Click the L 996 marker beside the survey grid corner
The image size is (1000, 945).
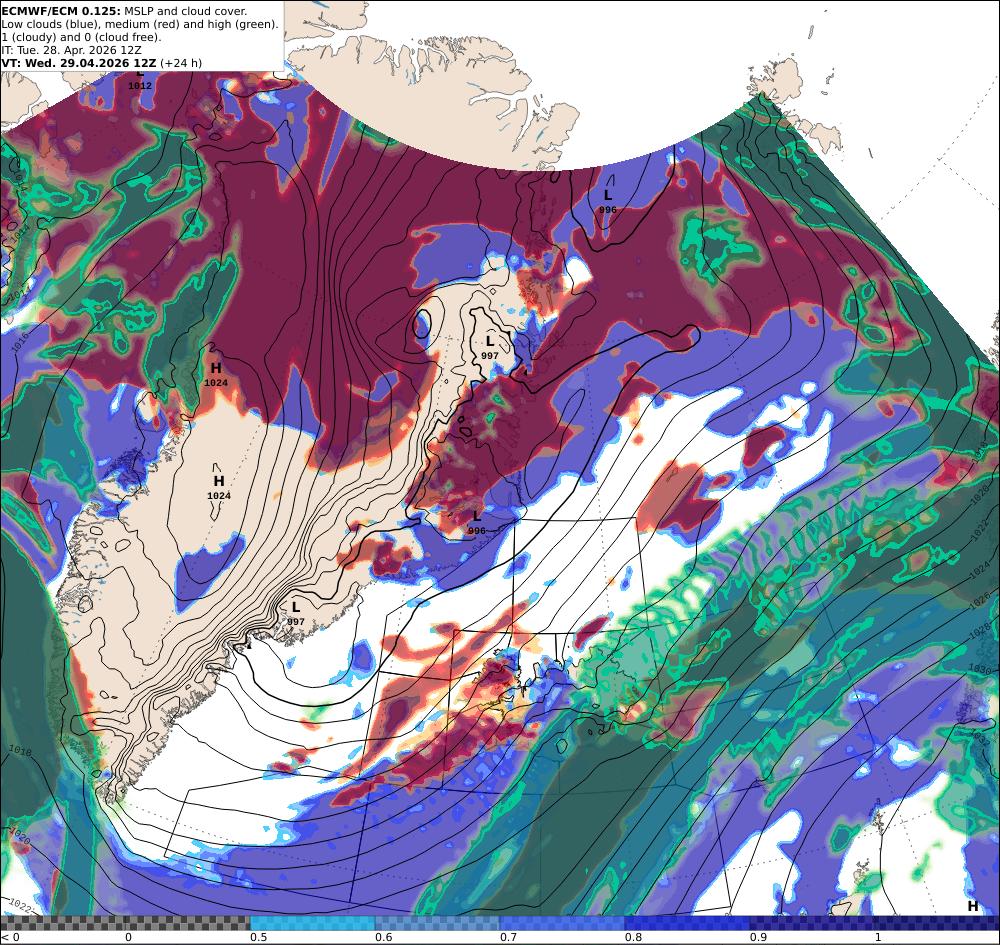(x=476, y=522)
